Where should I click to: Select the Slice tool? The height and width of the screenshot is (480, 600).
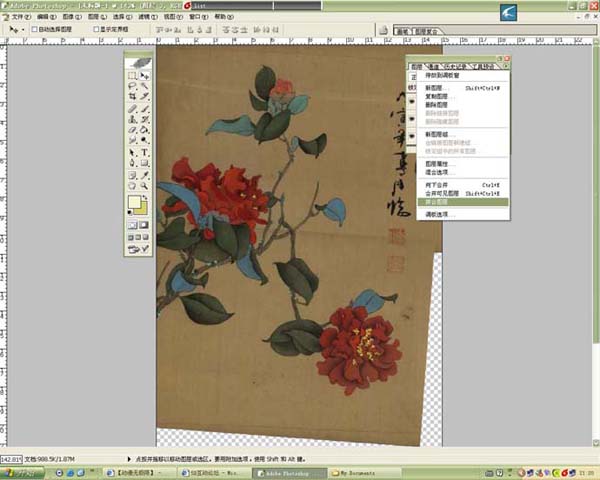point(144,96)
